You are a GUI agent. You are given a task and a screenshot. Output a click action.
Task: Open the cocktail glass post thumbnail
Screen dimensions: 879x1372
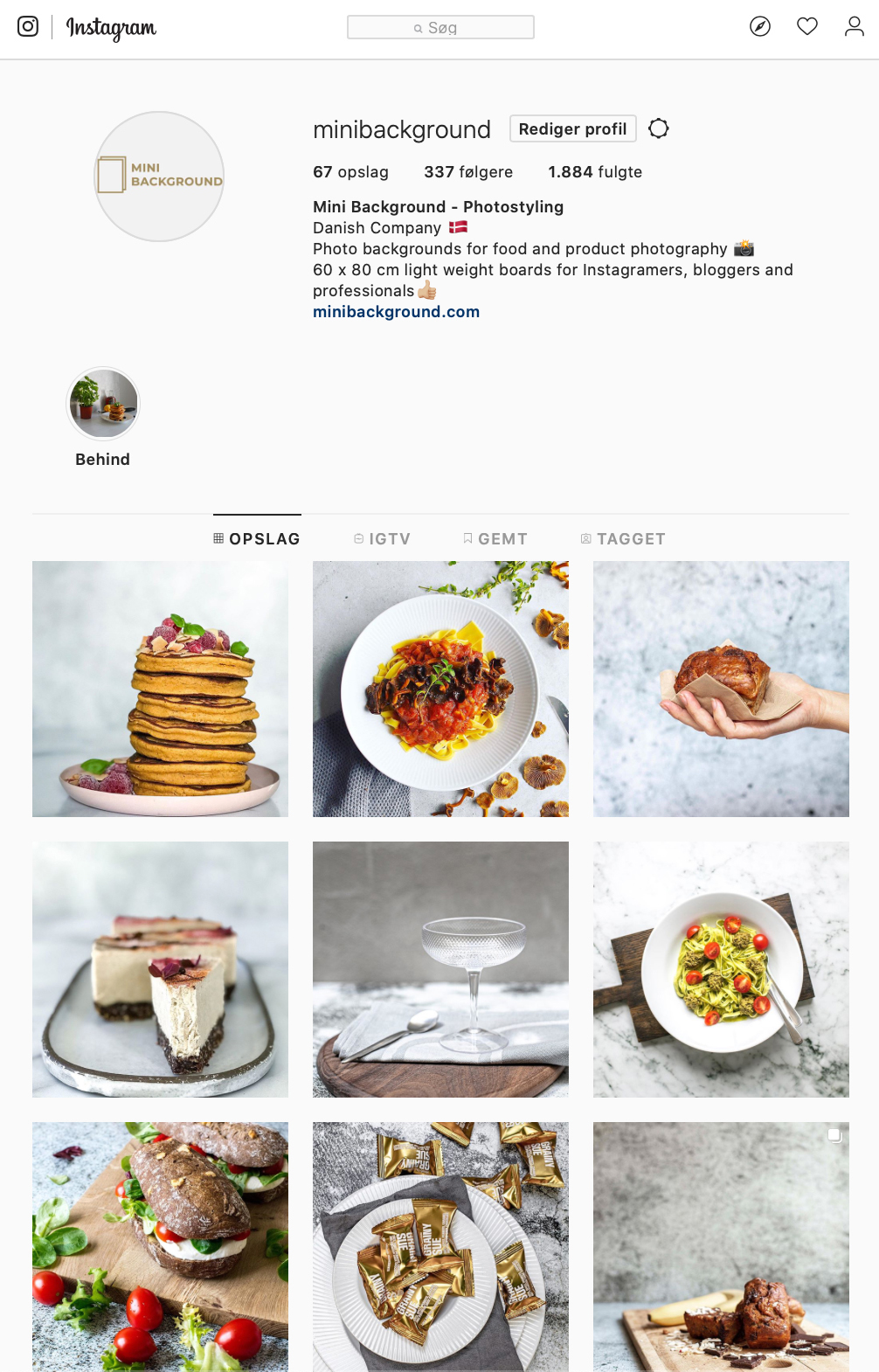click(x=440, y=969)
